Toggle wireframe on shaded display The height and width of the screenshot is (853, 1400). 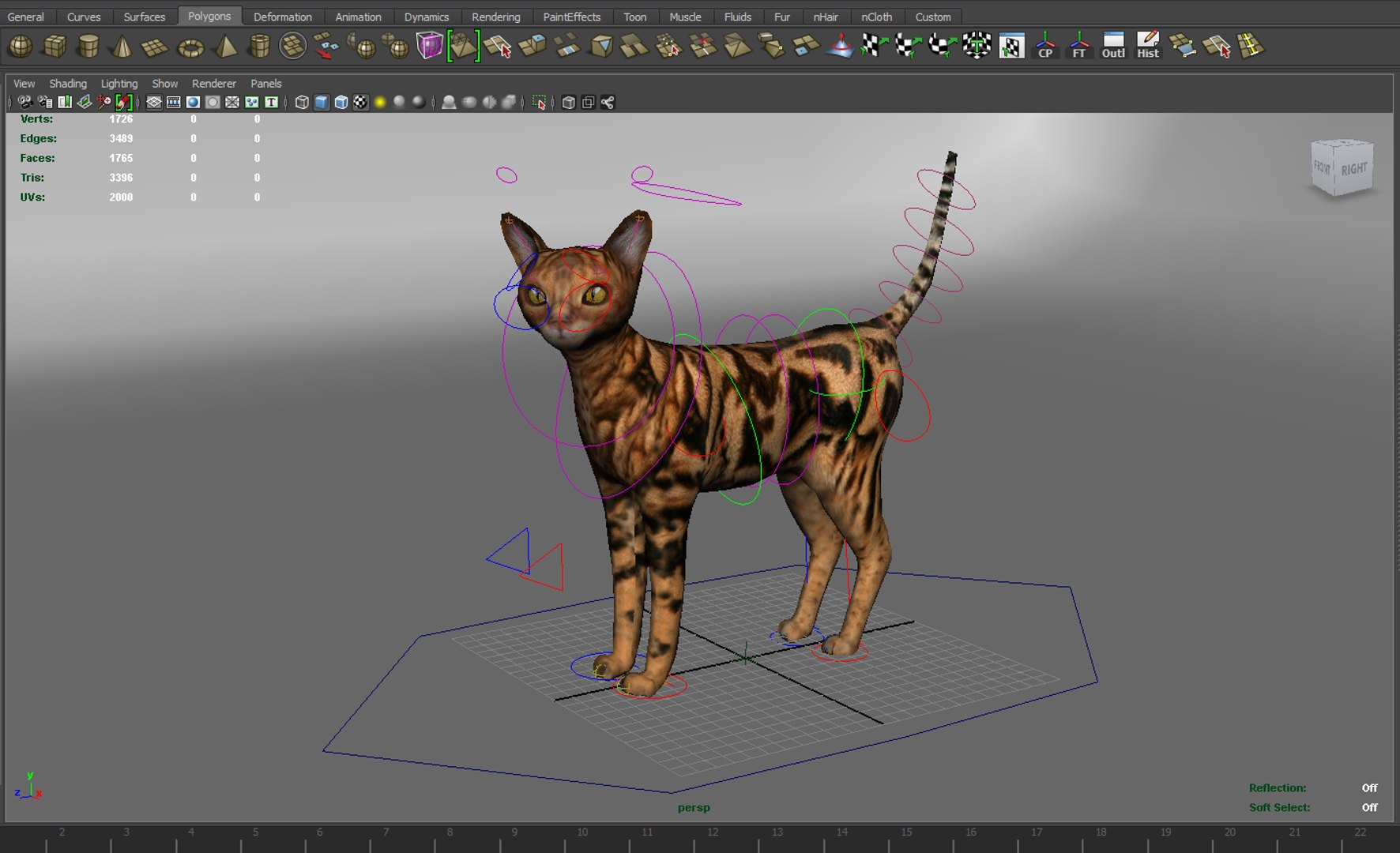(341, 102)
